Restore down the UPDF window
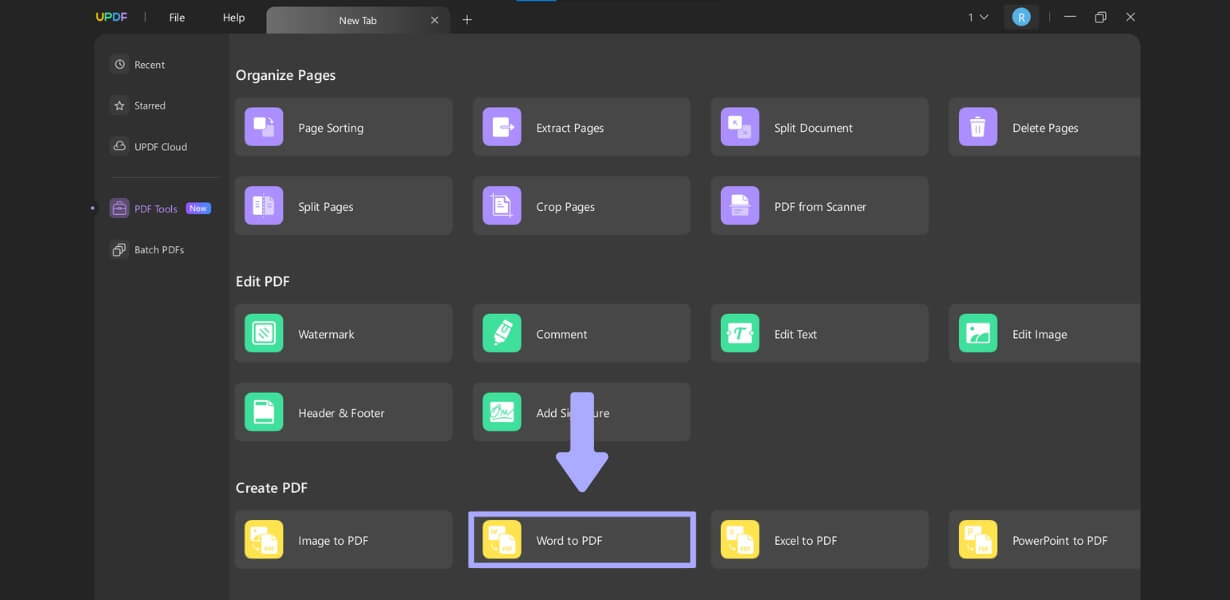Screen dimensions: 1230x600 [x=1100, y=17]
